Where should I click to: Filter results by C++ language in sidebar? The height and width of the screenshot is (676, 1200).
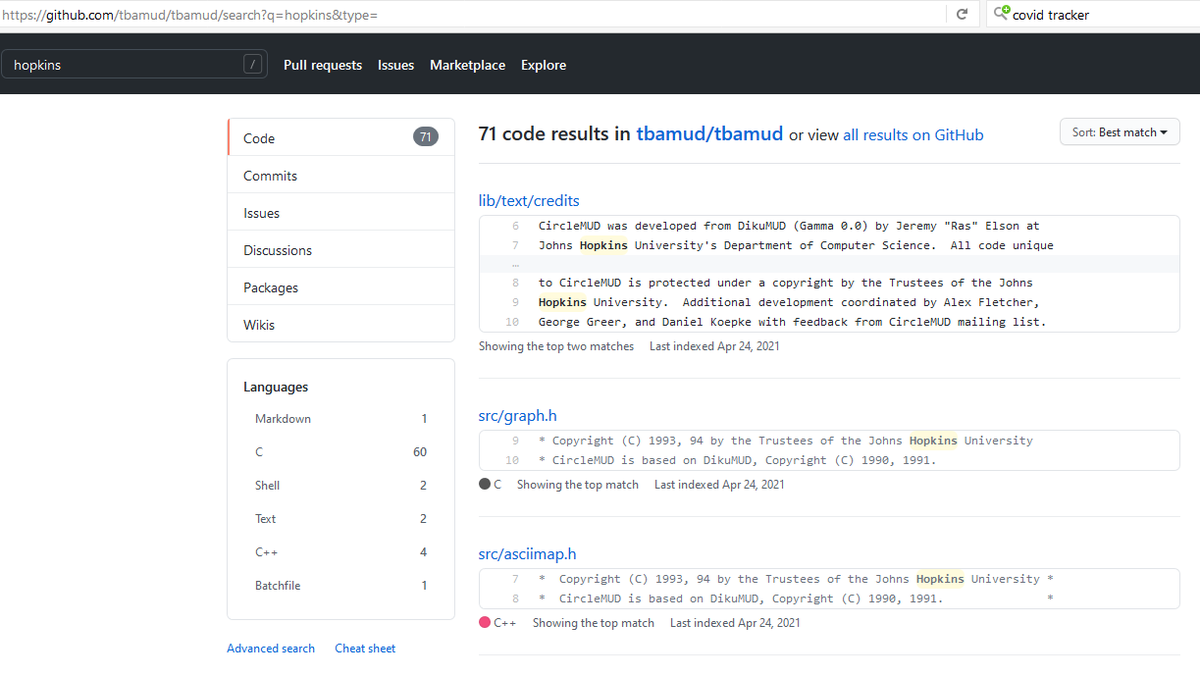(341, 552)
